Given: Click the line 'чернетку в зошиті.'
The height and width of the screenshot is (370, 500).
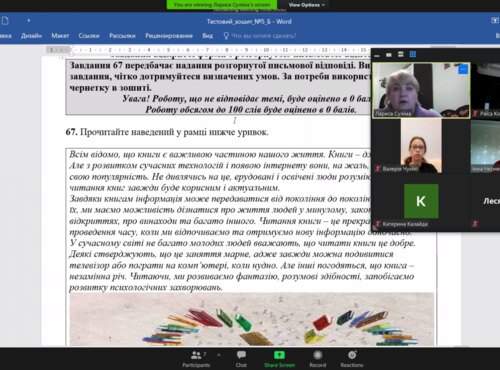Looking at the screenshot, I should [110, 88].
